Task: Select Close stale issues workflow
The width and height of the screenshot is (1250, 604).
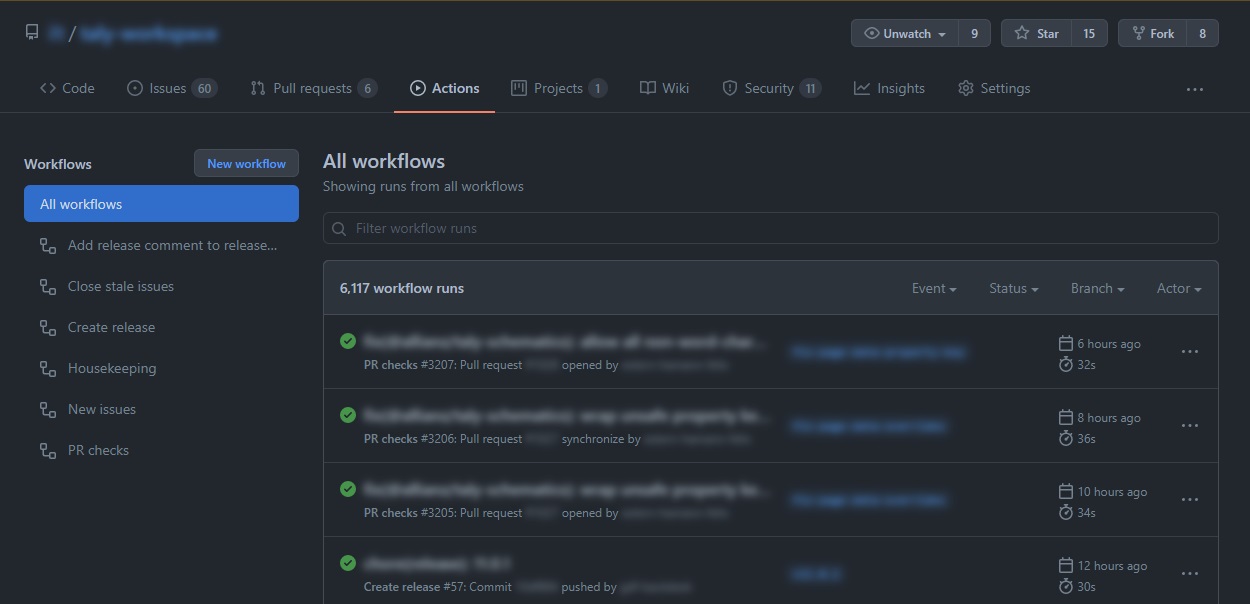Action: [x=121, y=286]
